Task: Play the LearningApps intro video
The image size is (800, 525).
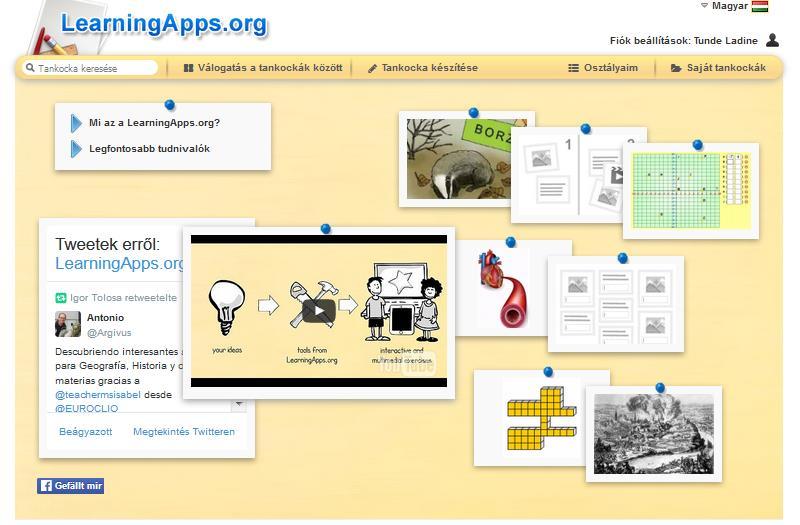Action: click(x=319, y=310)
